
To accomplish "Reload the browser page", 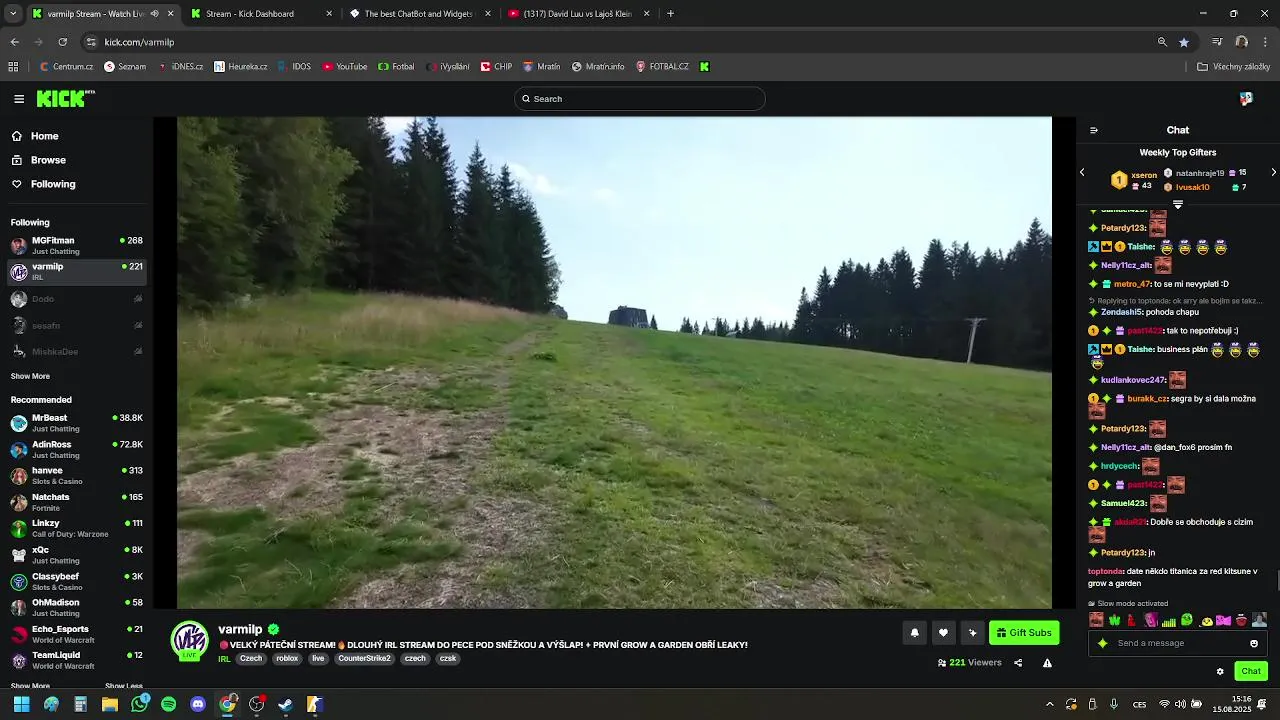I will pos(62,42).
